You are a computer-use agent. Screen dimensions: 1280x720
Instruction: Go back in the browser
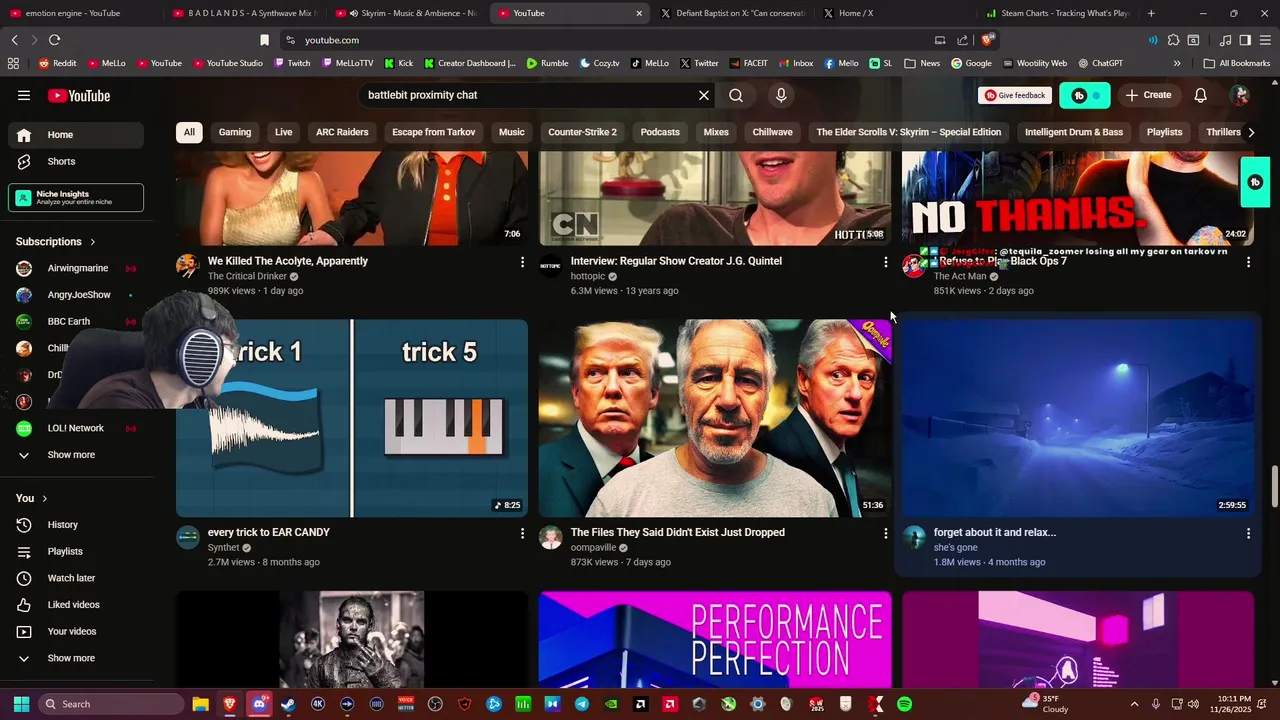pos(14,40)
